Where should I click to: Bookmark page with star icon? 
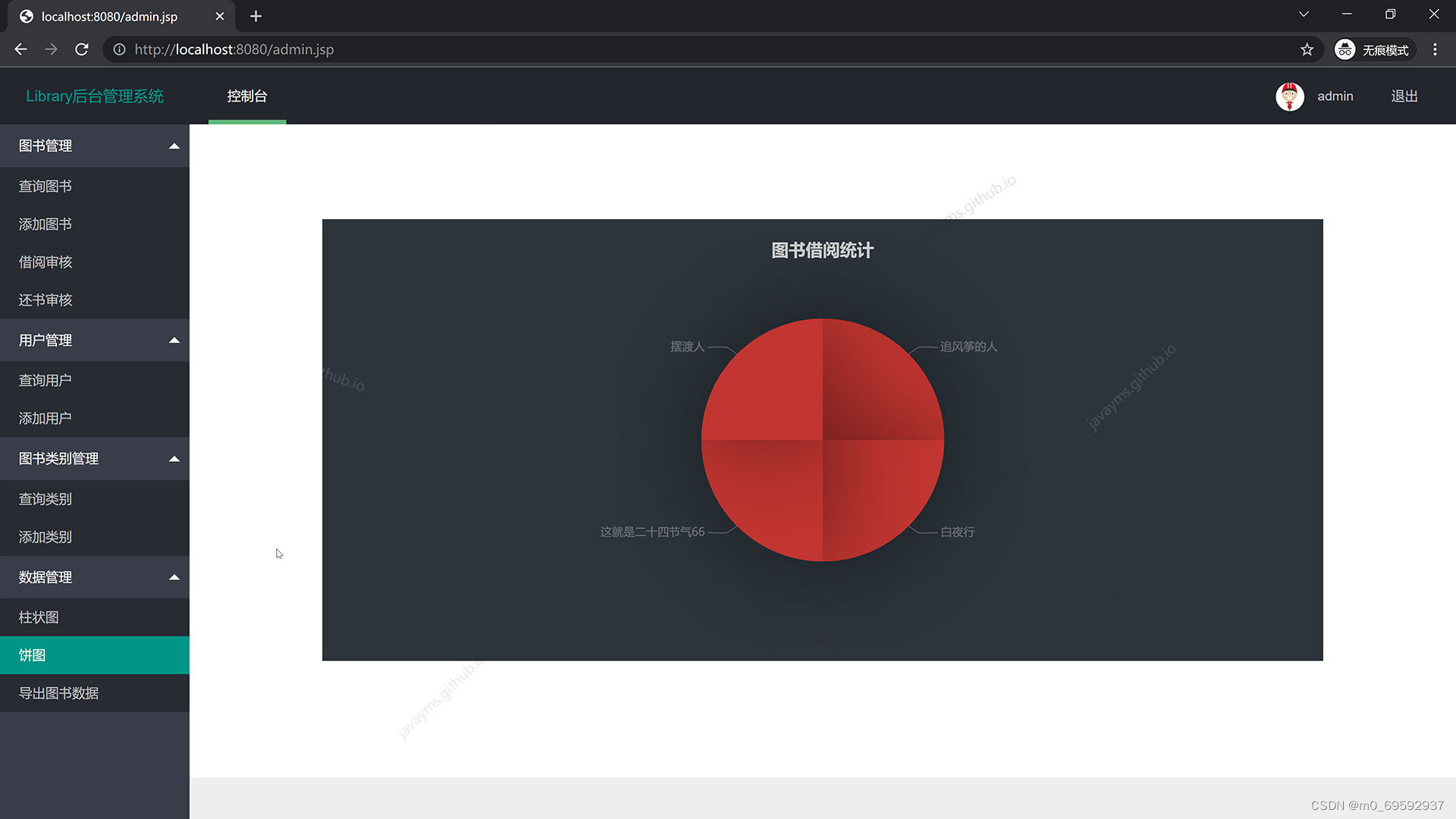coord(1307,49)
